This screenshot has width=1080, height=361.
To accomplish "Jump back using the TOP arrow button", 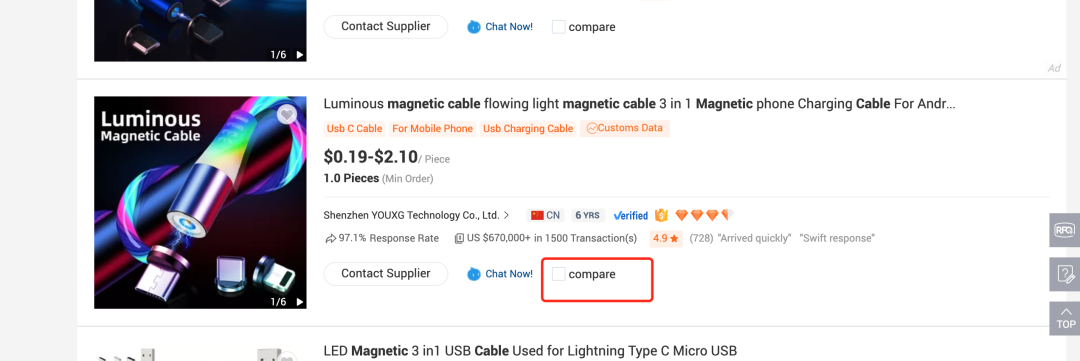I will click(1064, 318).
